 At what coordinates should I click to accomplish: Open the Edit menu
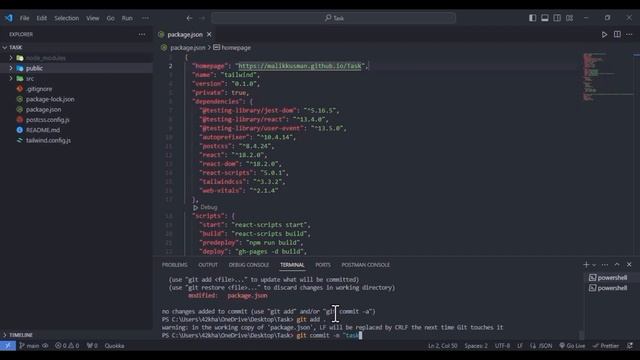(42, 18)
